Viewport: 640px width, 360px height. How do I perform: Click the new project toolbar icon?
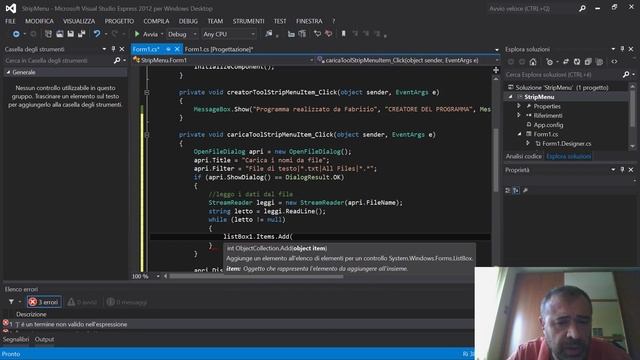pyautogui.click(x=48, y=34)
